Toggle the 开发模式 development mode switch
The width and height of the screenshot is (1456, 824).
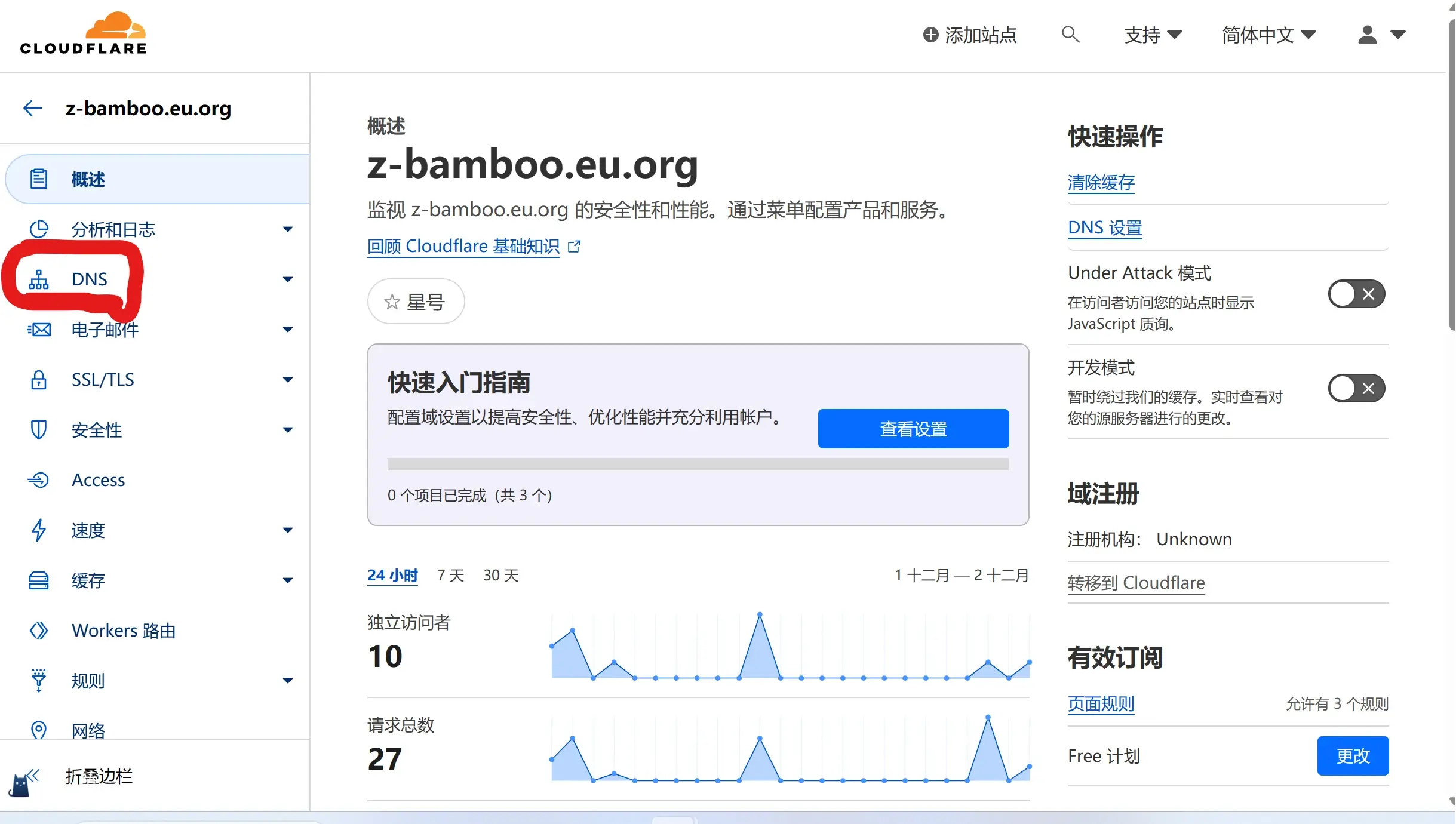point(1356,389)
